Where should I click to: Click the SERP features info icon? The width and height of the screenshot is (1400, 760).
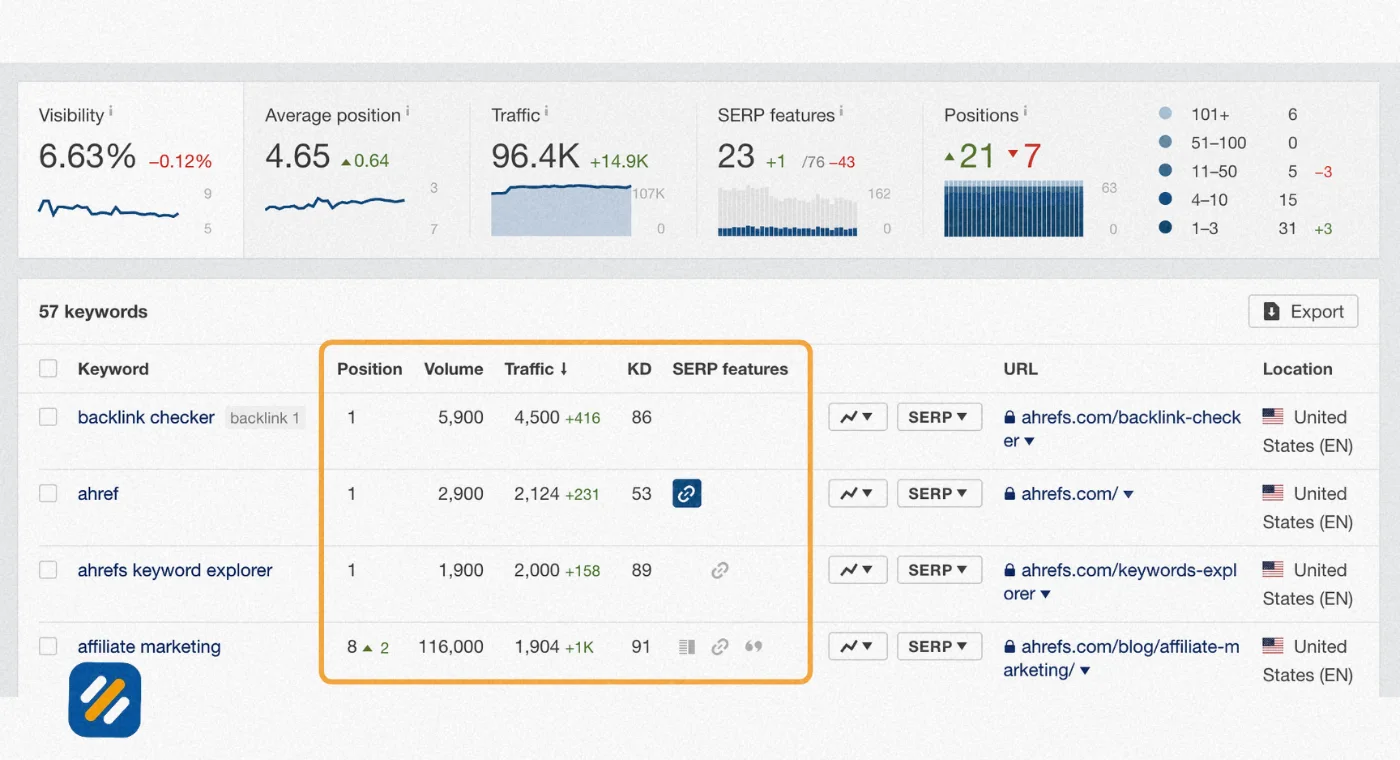tap(841, 110)
